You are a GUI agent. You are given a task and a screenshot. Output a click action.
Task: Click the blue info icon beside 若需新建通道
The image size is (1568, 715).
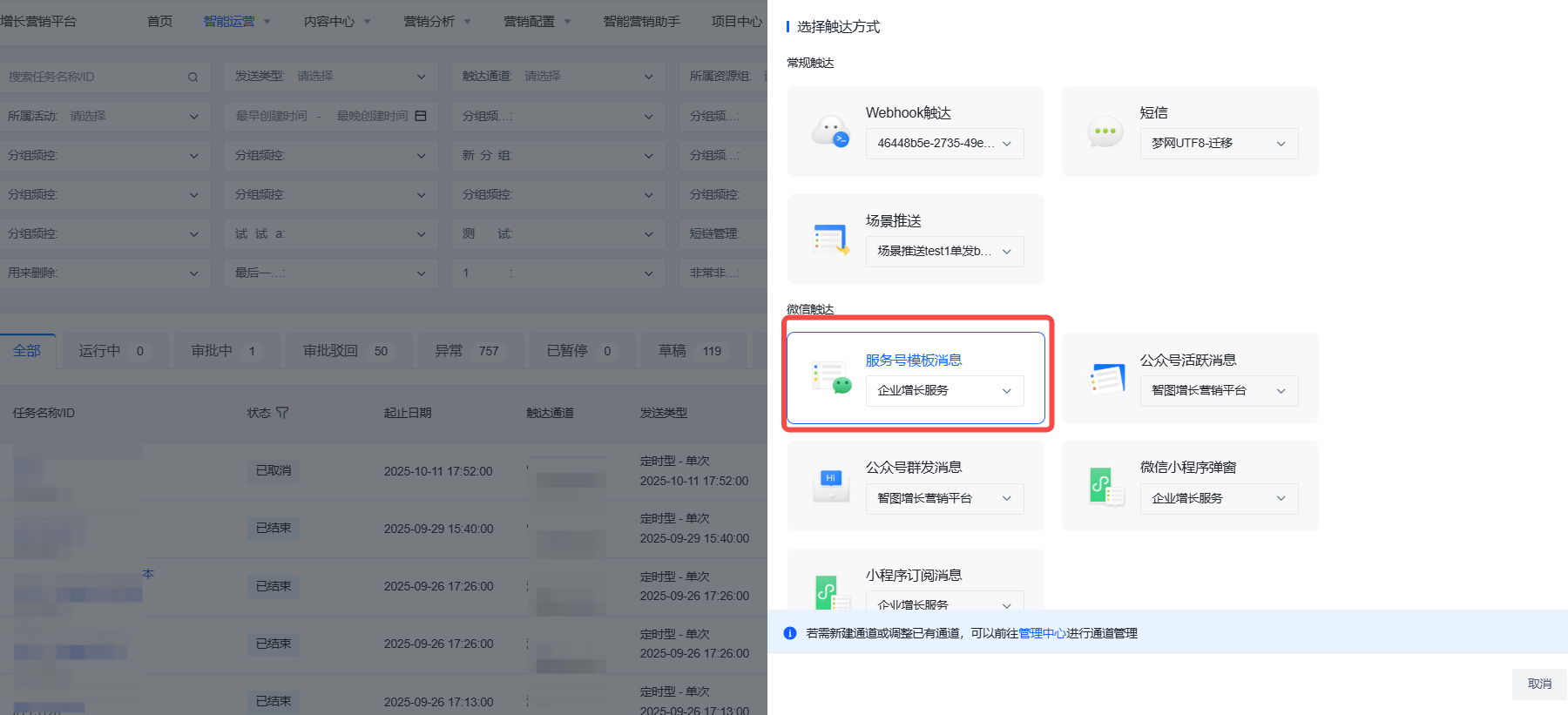click(x=790, y=633)
